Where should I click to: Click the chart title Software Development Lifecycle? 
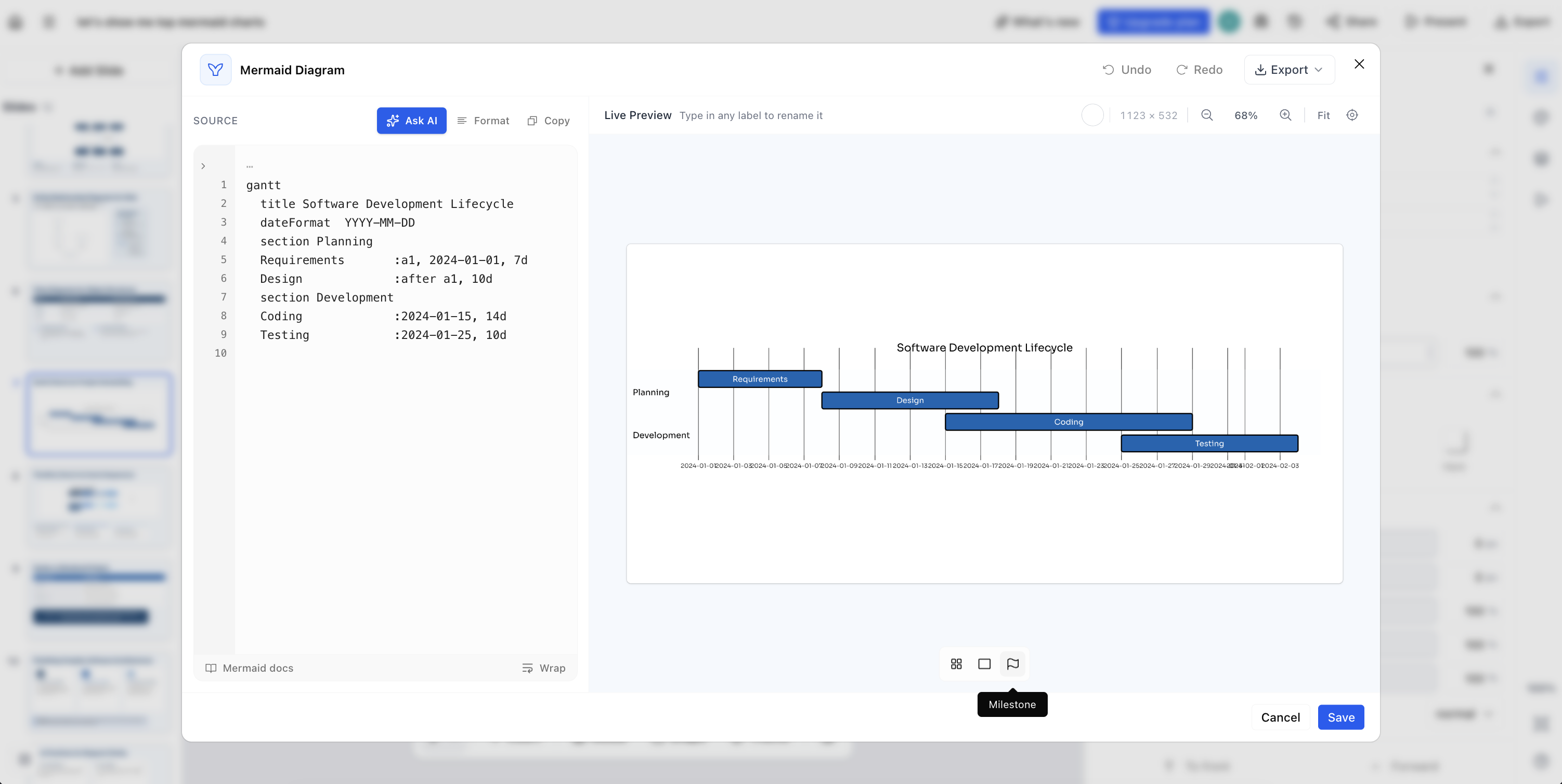(985, 347)
